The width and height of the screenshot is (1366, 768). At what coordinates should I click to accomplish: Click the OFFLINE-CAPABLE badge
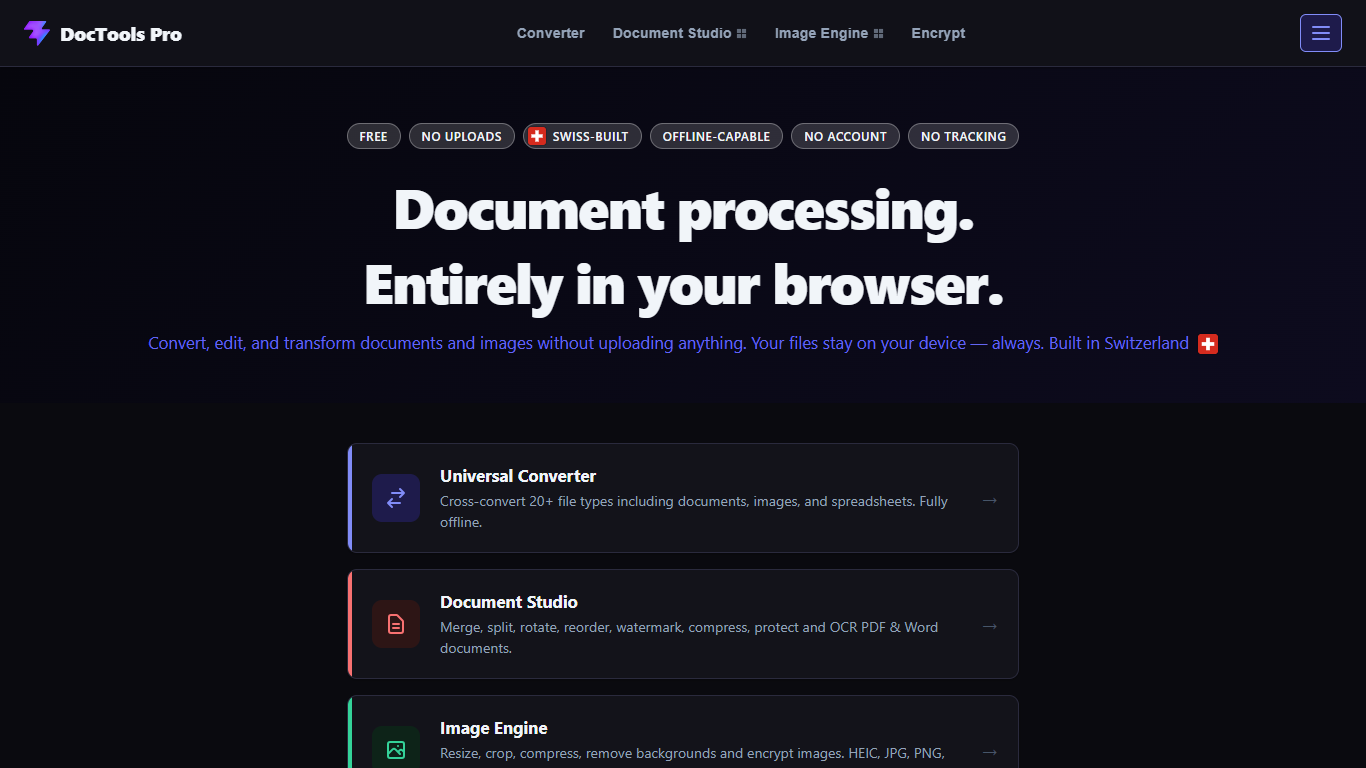coord(716,136)
